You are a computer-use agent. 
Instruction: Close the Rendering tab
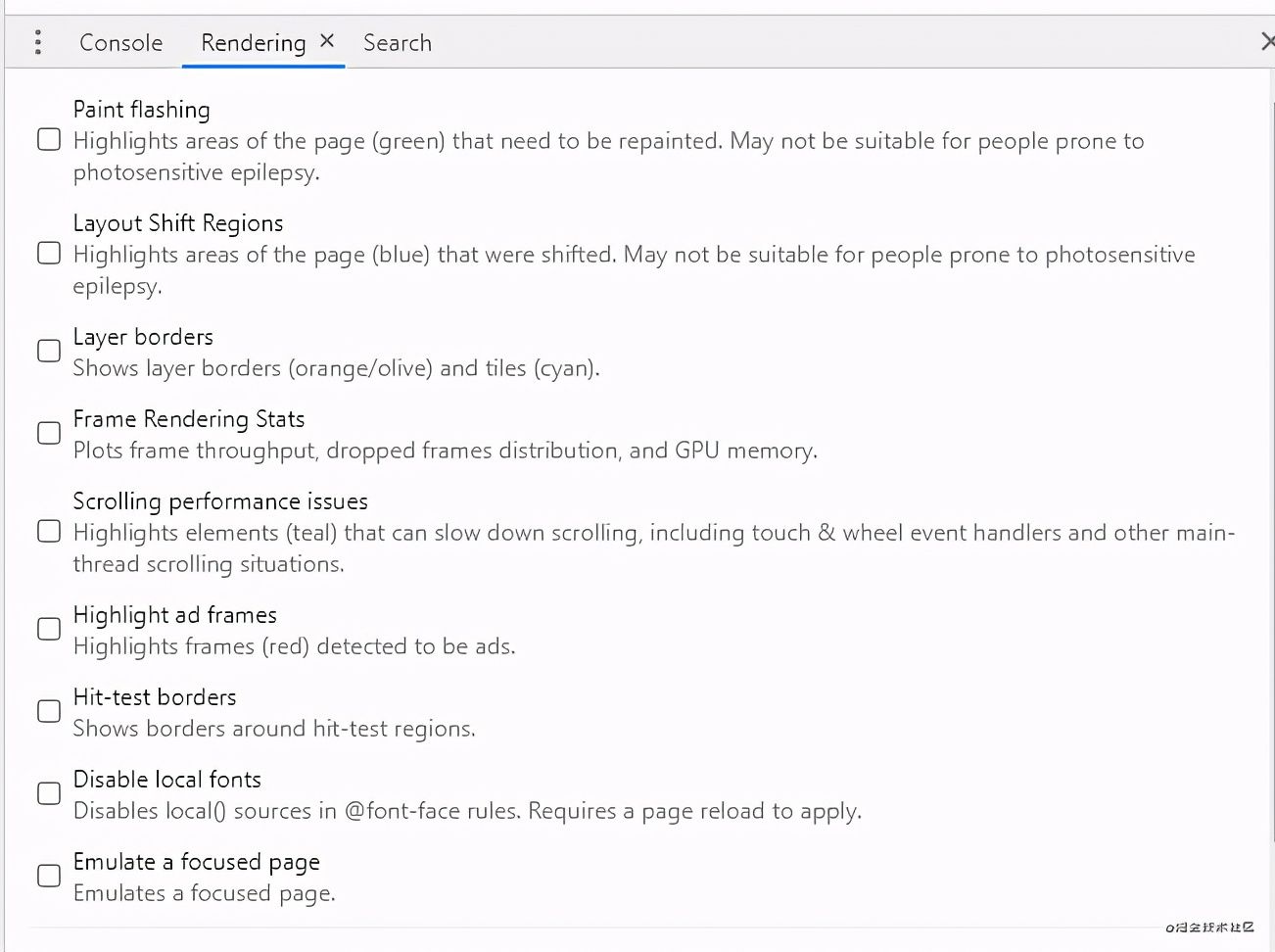(x=327, y=40)
